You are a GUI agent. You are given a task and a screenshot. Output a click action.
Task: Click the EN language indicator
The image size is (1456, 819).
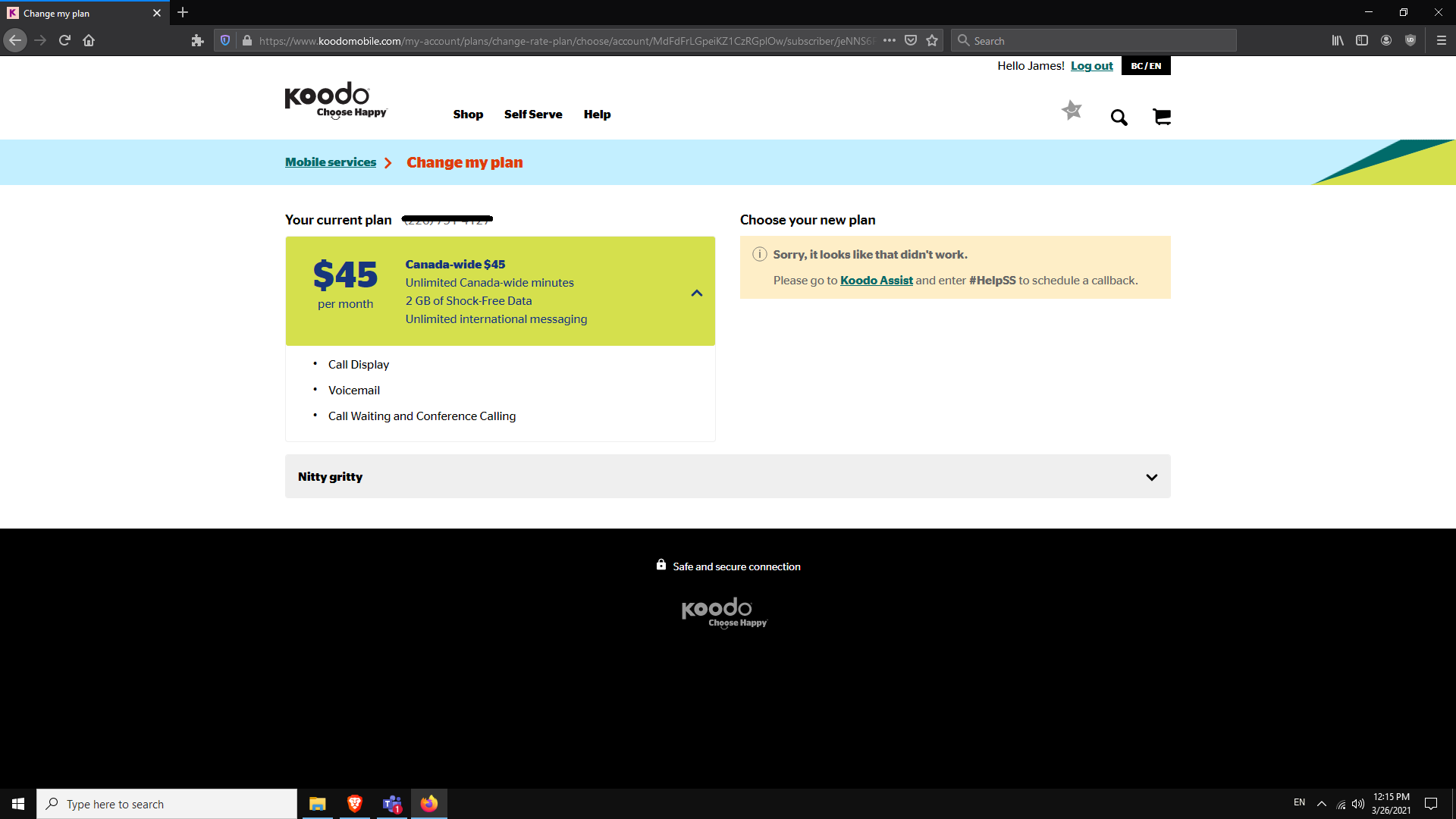coord(1299,802)
